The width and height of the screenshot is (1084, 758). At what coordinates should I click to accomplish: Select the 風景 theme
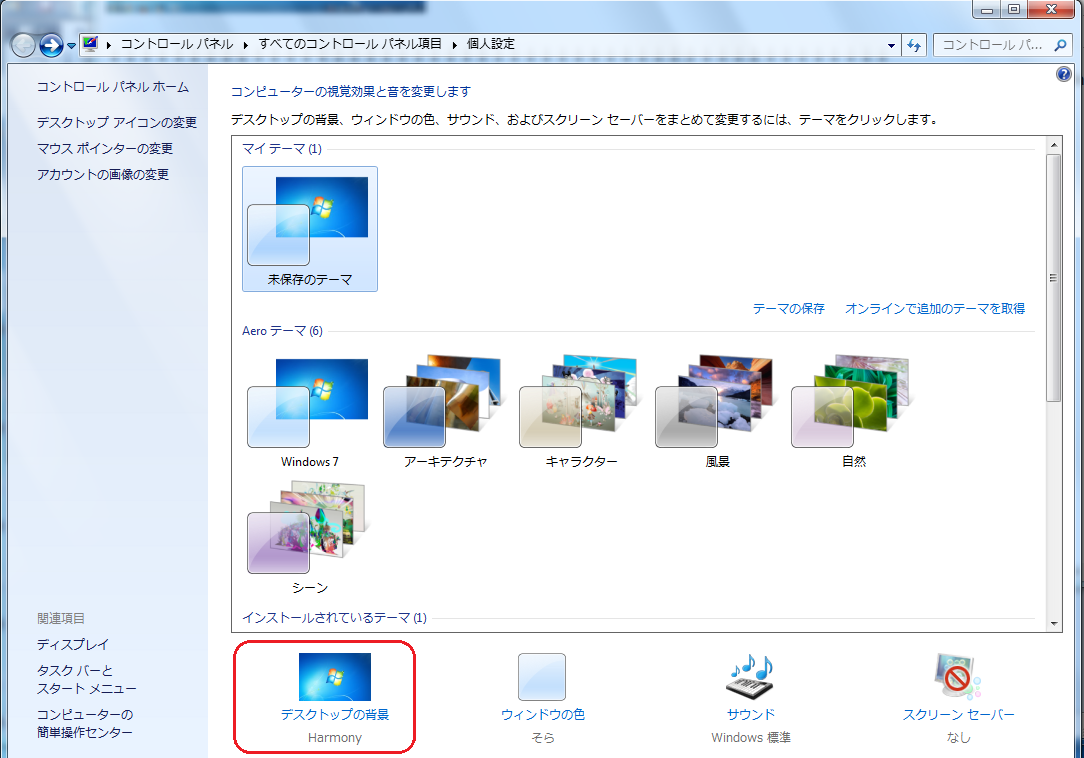pos(717,412)
